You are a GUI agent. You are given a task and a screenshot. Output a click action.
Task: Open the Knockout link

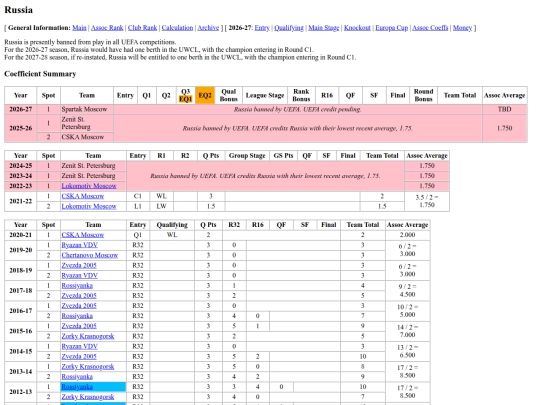click(x=357, y=28)
